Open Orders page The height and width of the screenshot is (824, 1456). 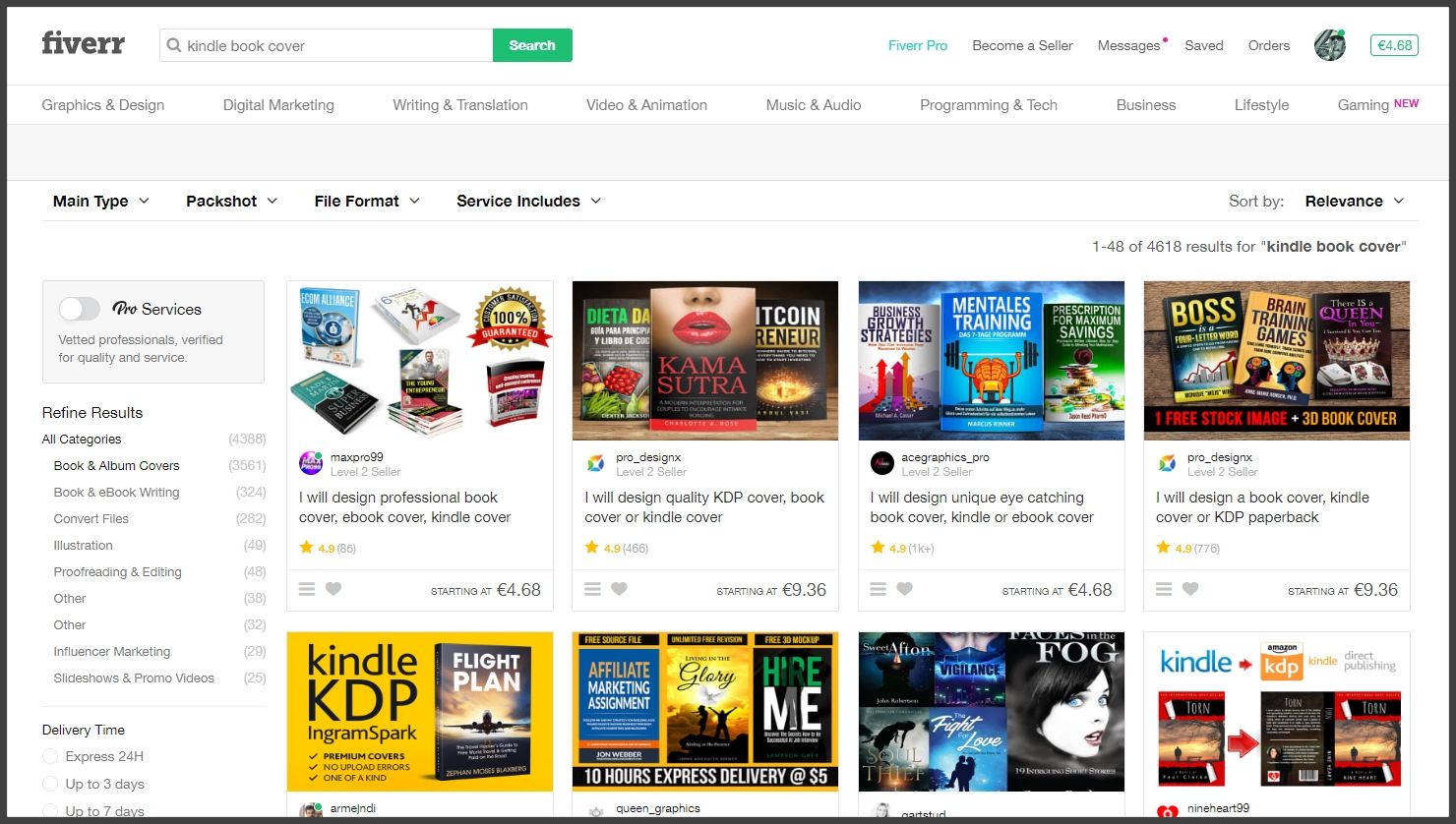tap(1269, 45)
